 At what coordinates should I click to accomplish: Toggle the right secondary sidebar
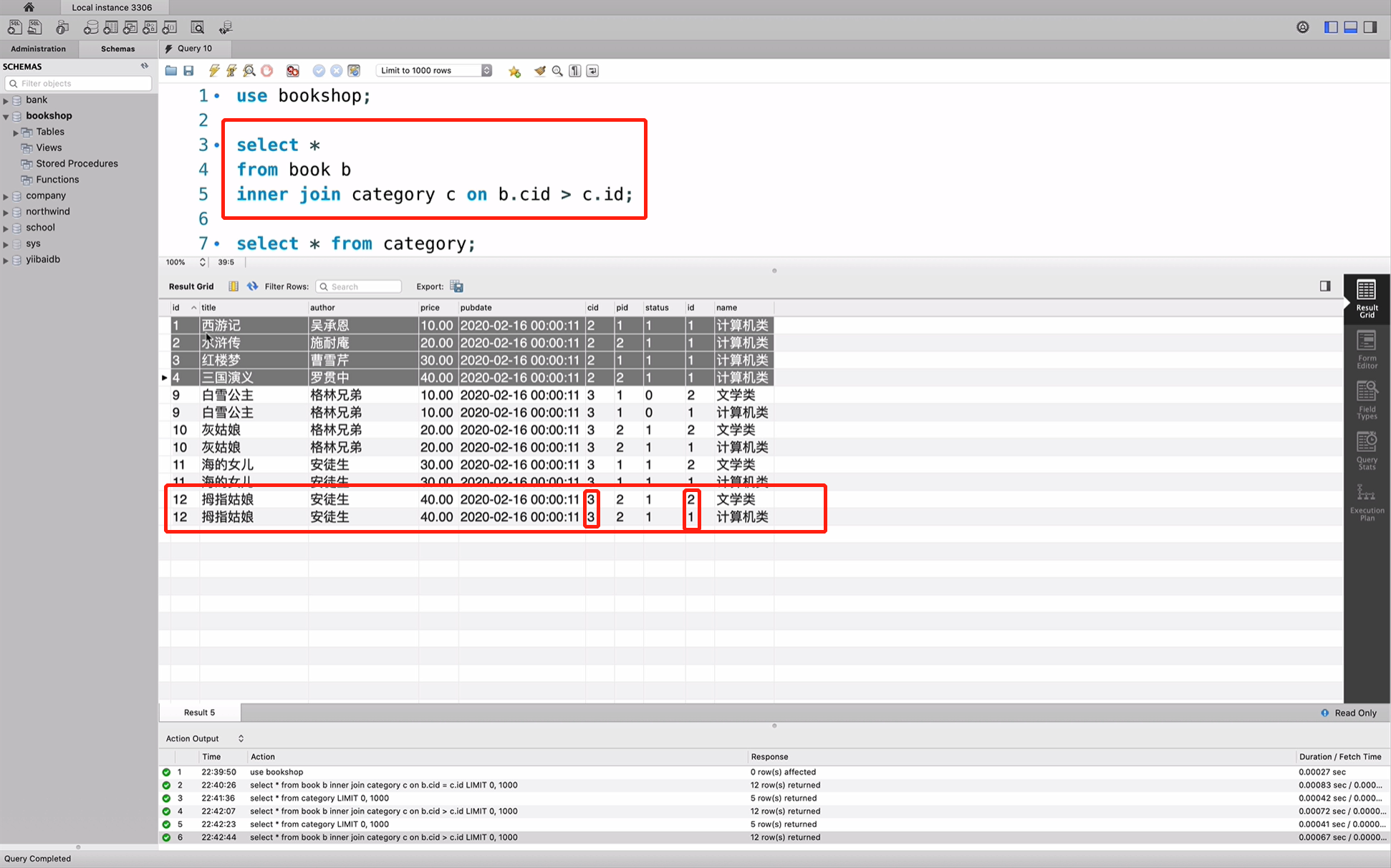pyautogui.click(x=1370, y=27)
